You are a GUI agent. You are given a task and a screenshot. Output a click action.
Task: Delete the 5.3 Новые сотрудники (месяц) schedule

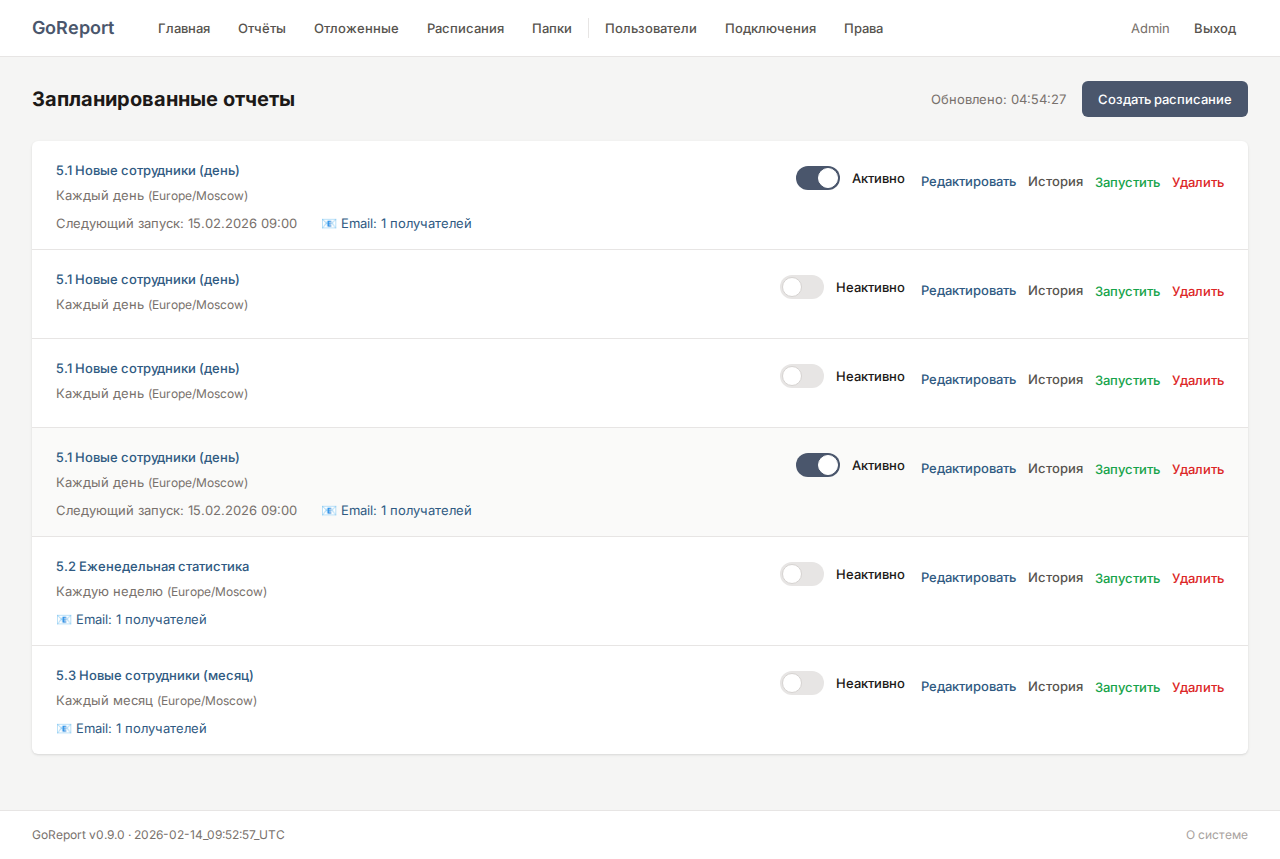pos(1197,688)
